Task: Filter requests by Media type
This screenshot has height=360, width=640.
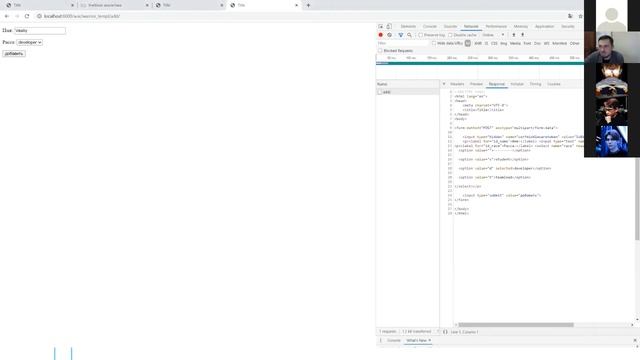Action: (x=515, y=43)
